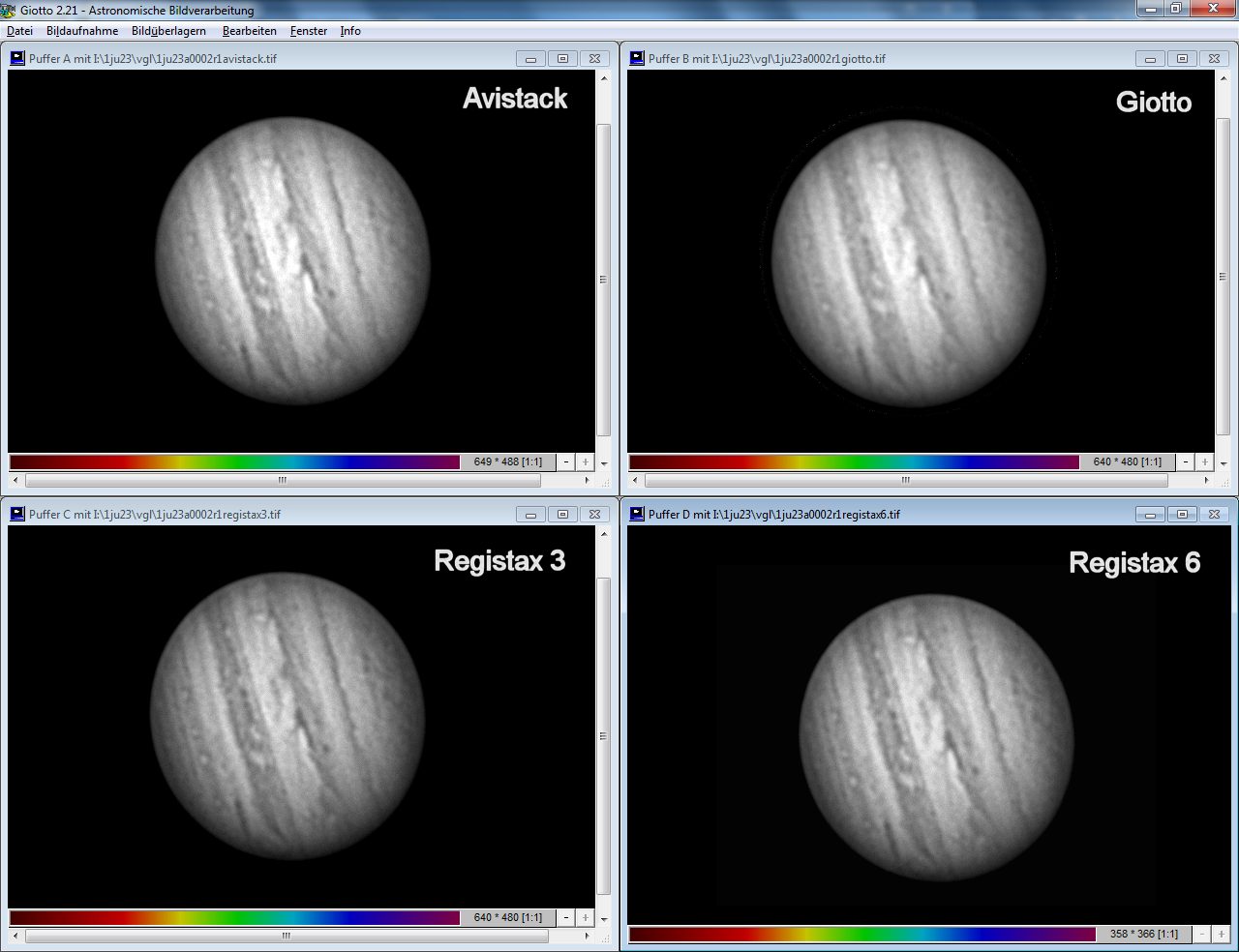Click Puffer C window system icon
1239x952 pixels.
(17, 514)
